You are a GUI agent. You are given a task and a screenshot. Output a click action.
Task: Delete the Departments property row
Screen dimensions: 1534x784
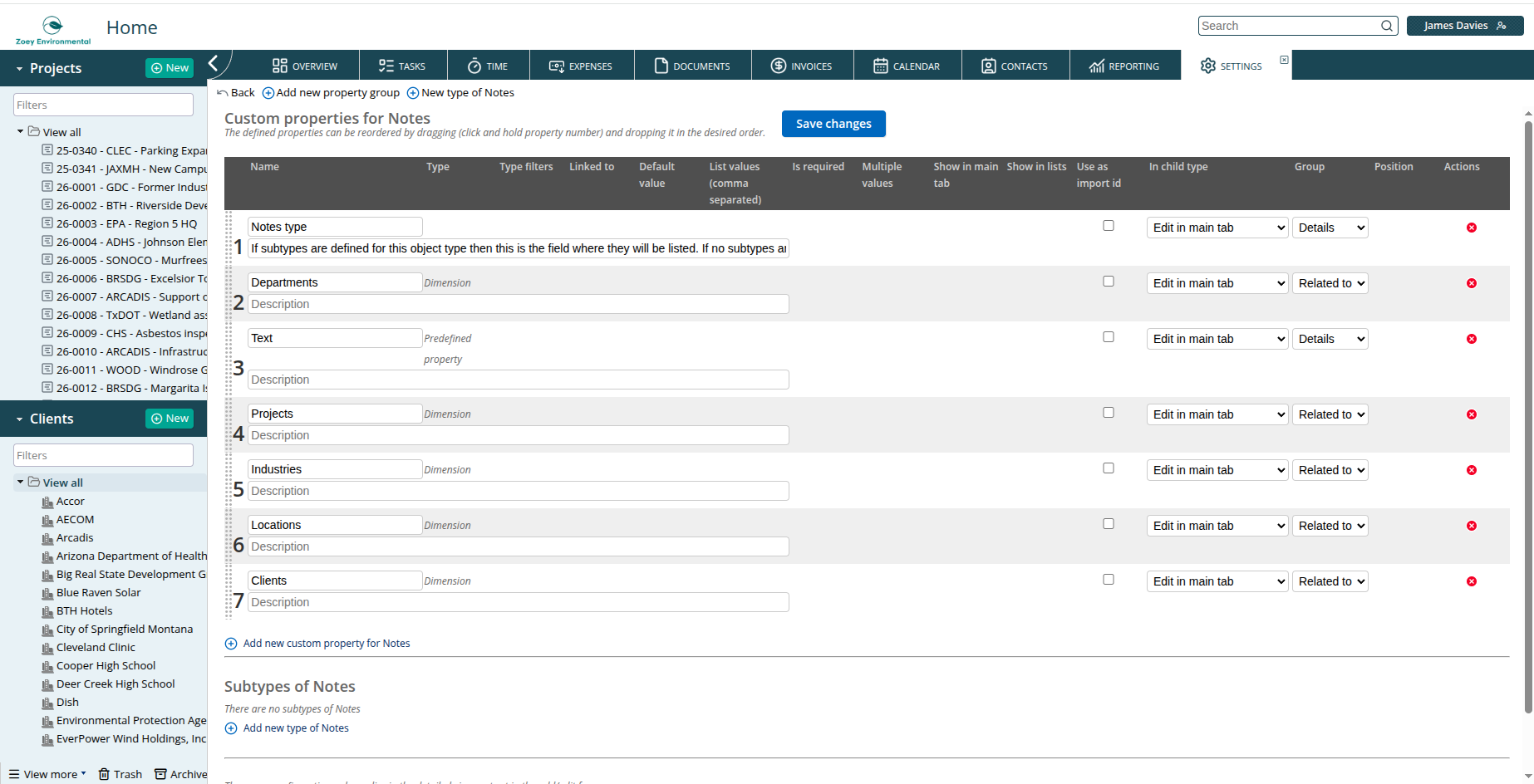(1471, 283)
